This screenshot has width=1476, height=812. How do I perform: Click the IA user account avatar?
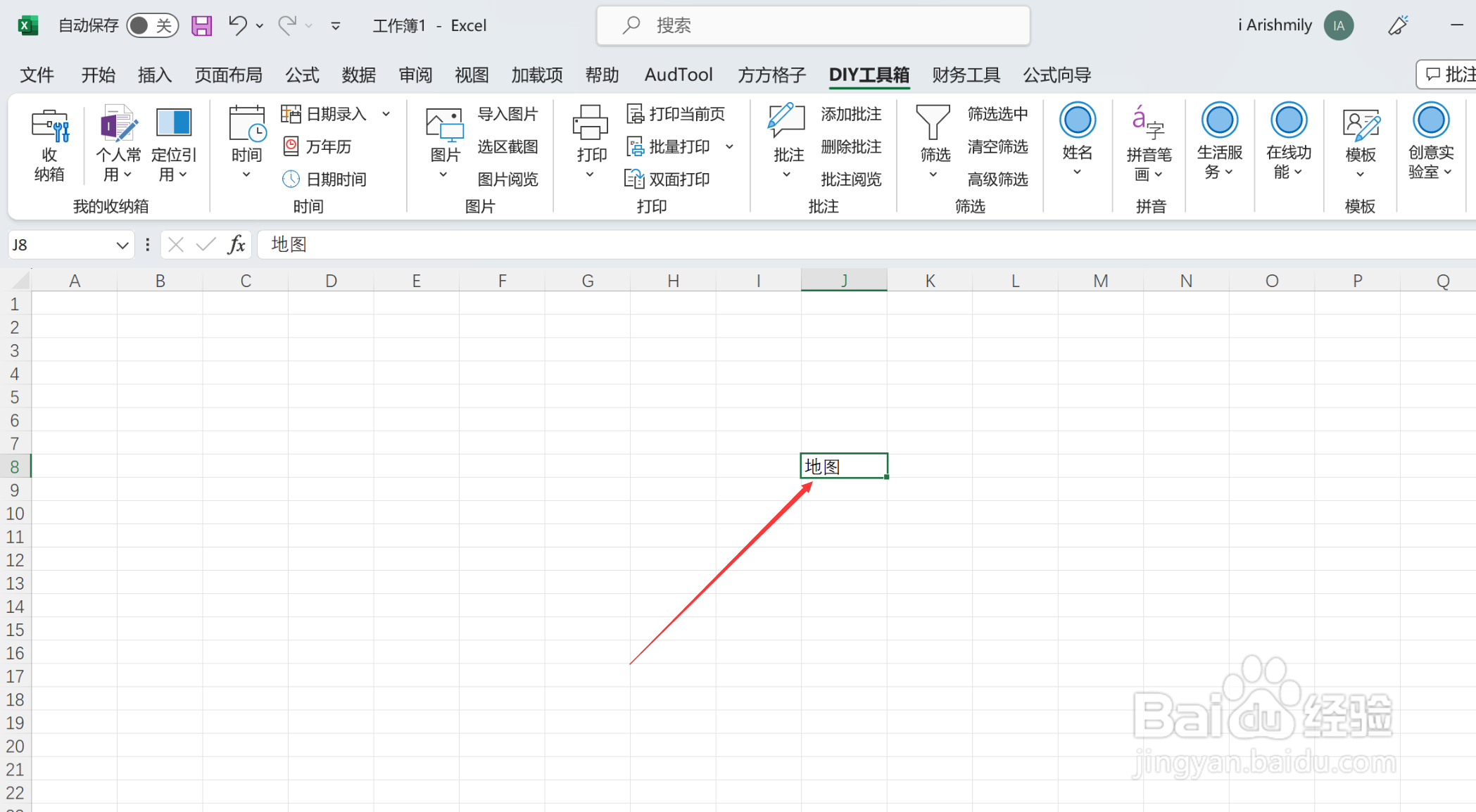click(x=1339, y=26)
